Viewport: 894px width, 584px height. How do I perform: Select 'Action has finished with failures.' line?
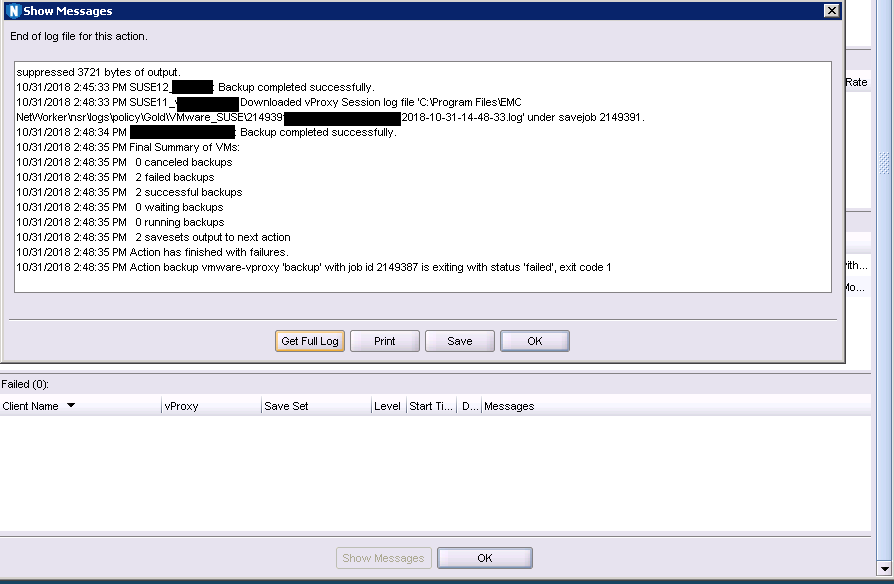tap(152, 252)
